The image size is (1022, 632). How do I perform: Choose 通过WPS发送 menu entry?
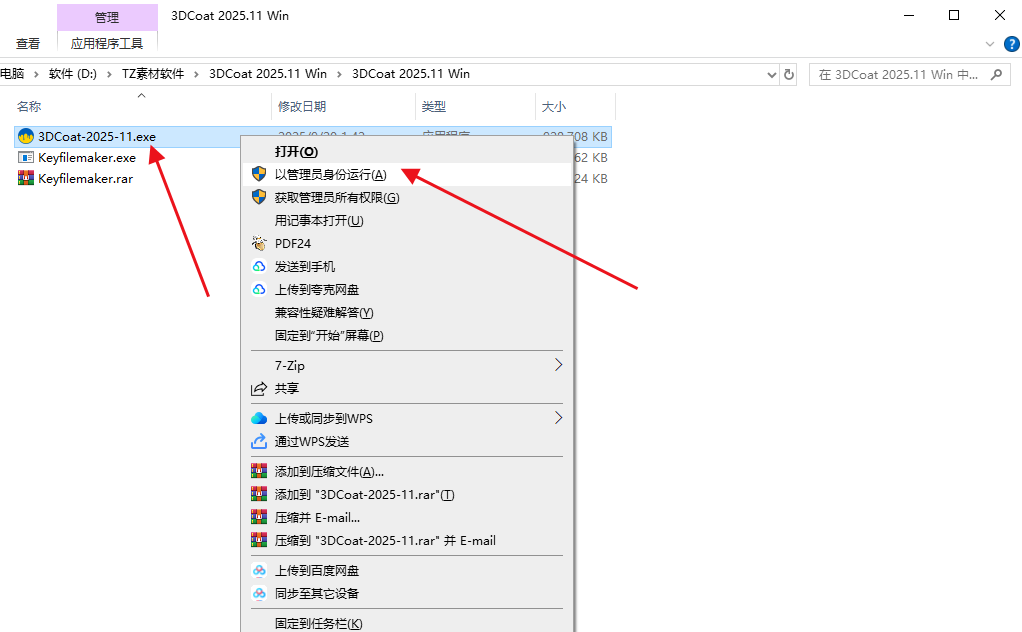click(x=407, y=441)
